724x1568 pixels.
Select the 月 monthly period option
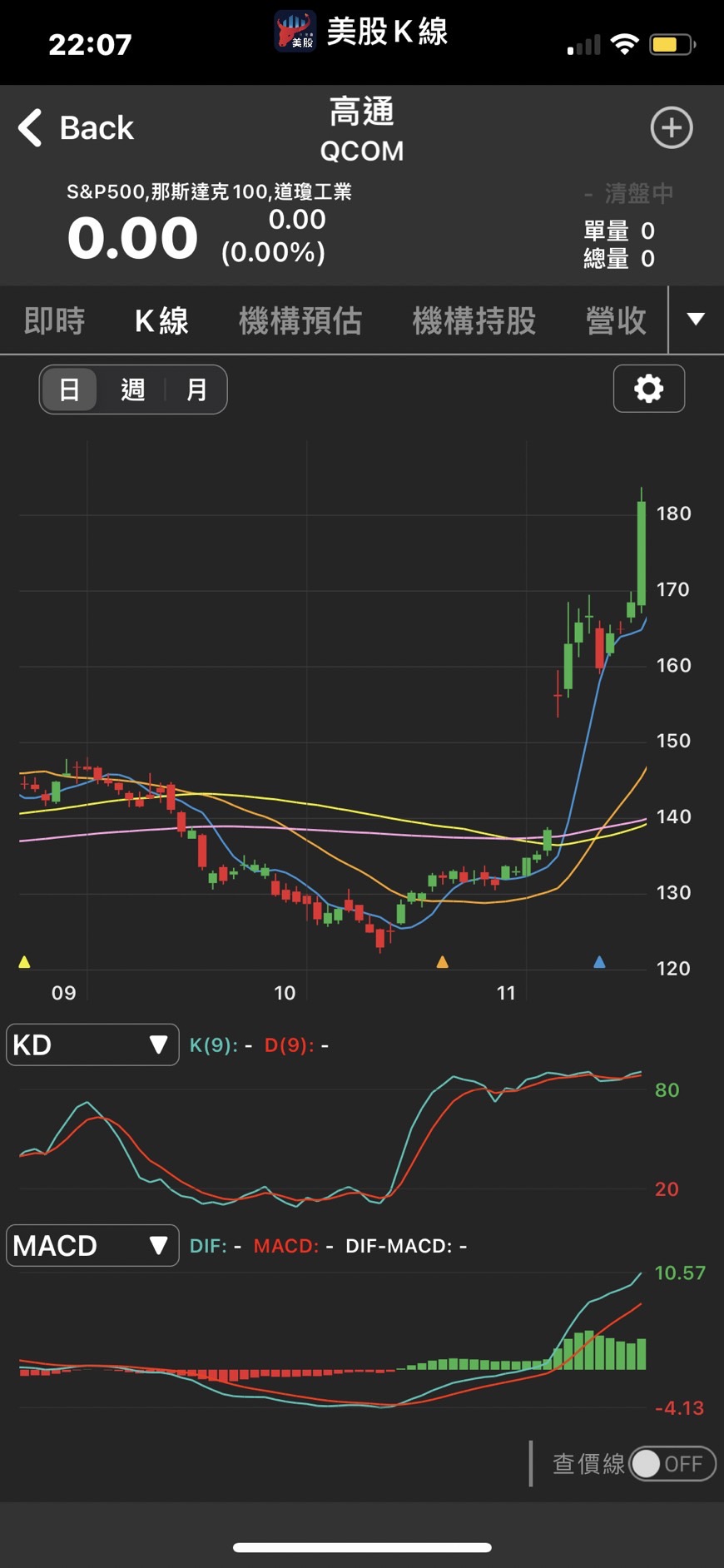coord(196,390)
